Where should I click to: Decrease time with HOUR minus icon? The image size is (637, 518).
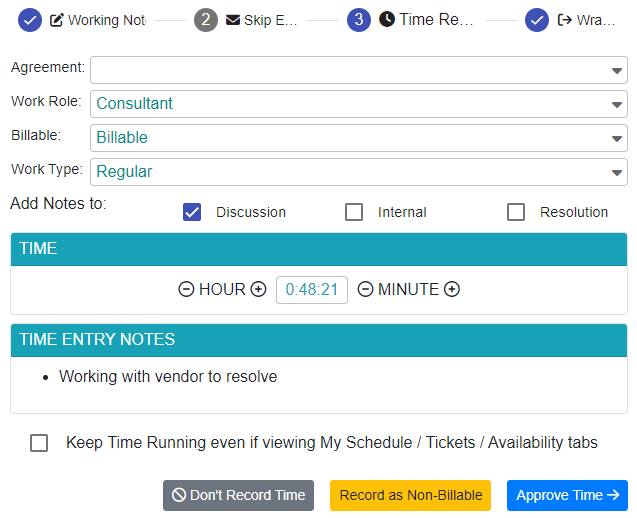186,289
